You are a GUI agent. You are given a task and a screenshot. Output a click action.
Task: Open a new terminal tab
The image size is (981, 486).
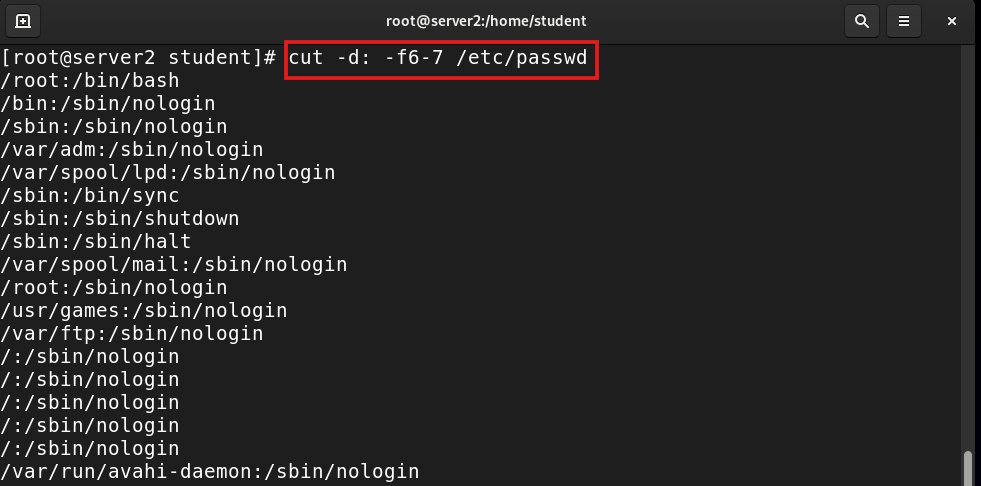[23, 21]
